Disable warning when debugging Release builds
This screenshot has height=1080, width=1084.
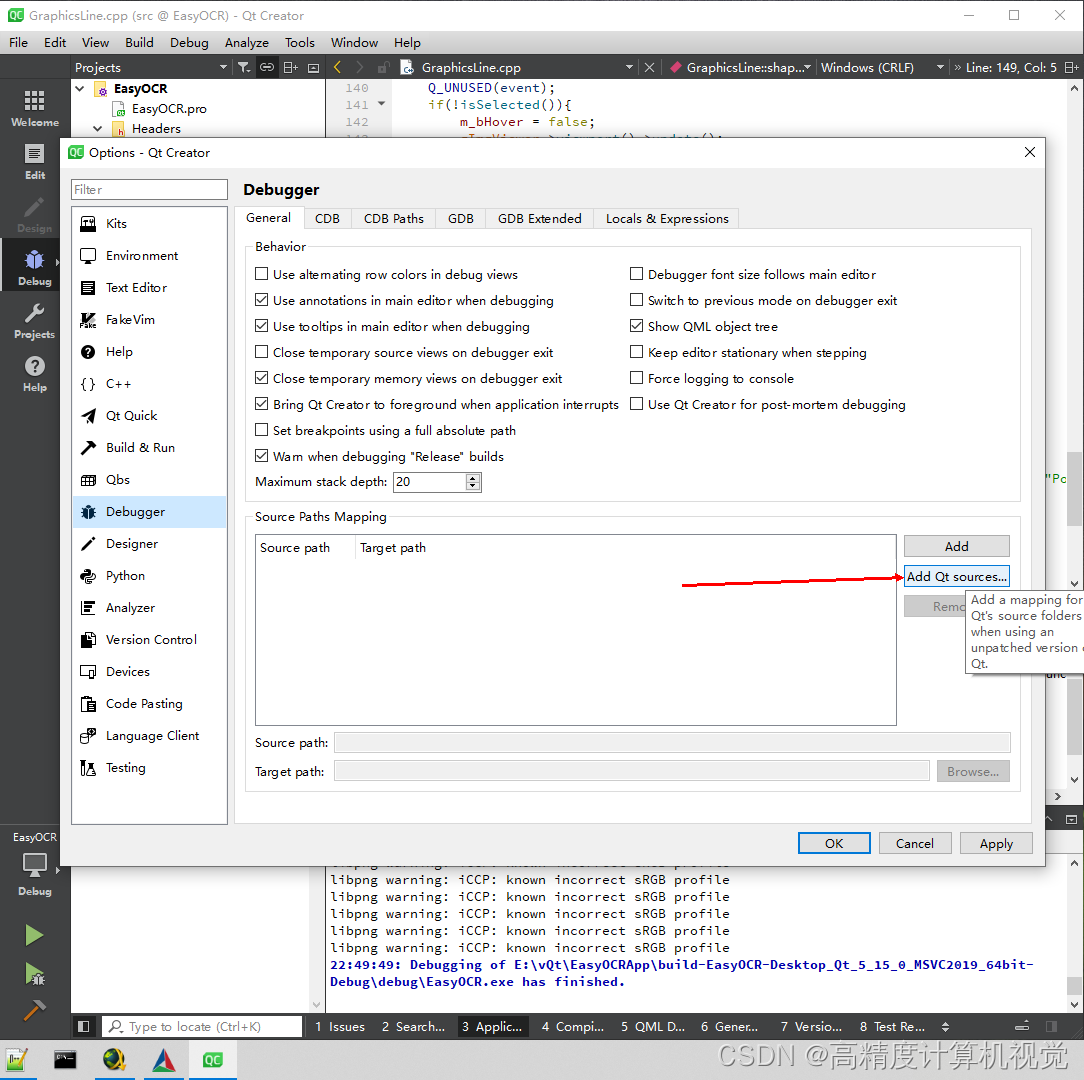[x=261, y=456]
